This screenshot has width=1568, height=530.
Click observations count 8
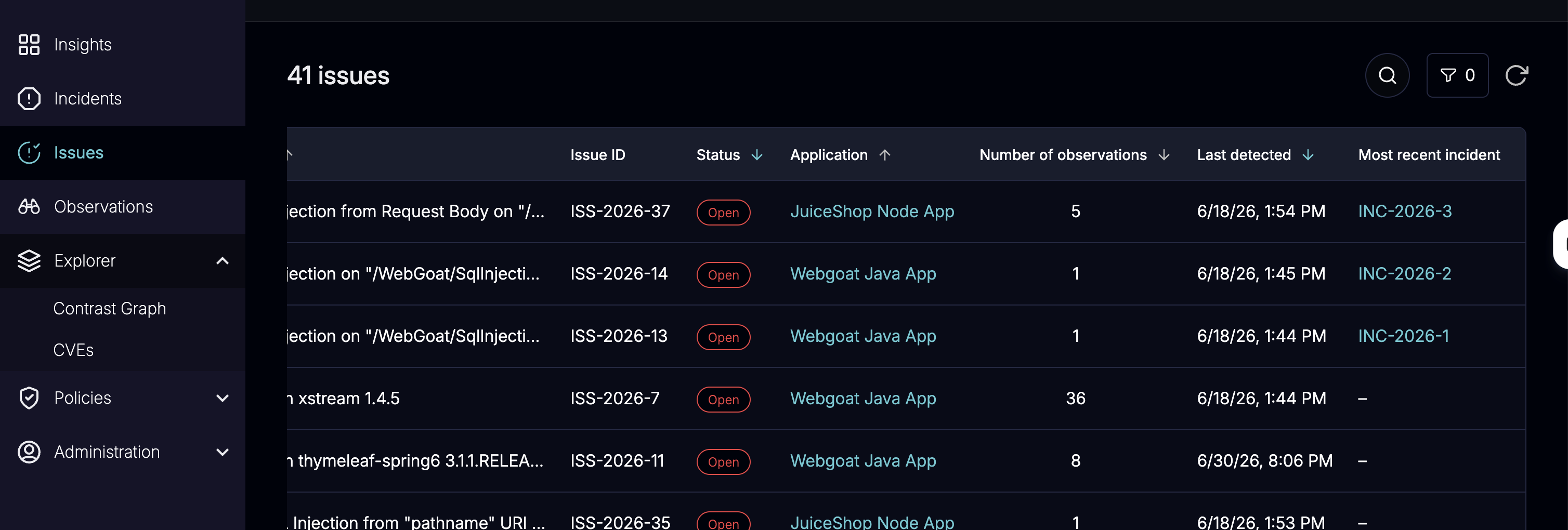pos(1075,460)
